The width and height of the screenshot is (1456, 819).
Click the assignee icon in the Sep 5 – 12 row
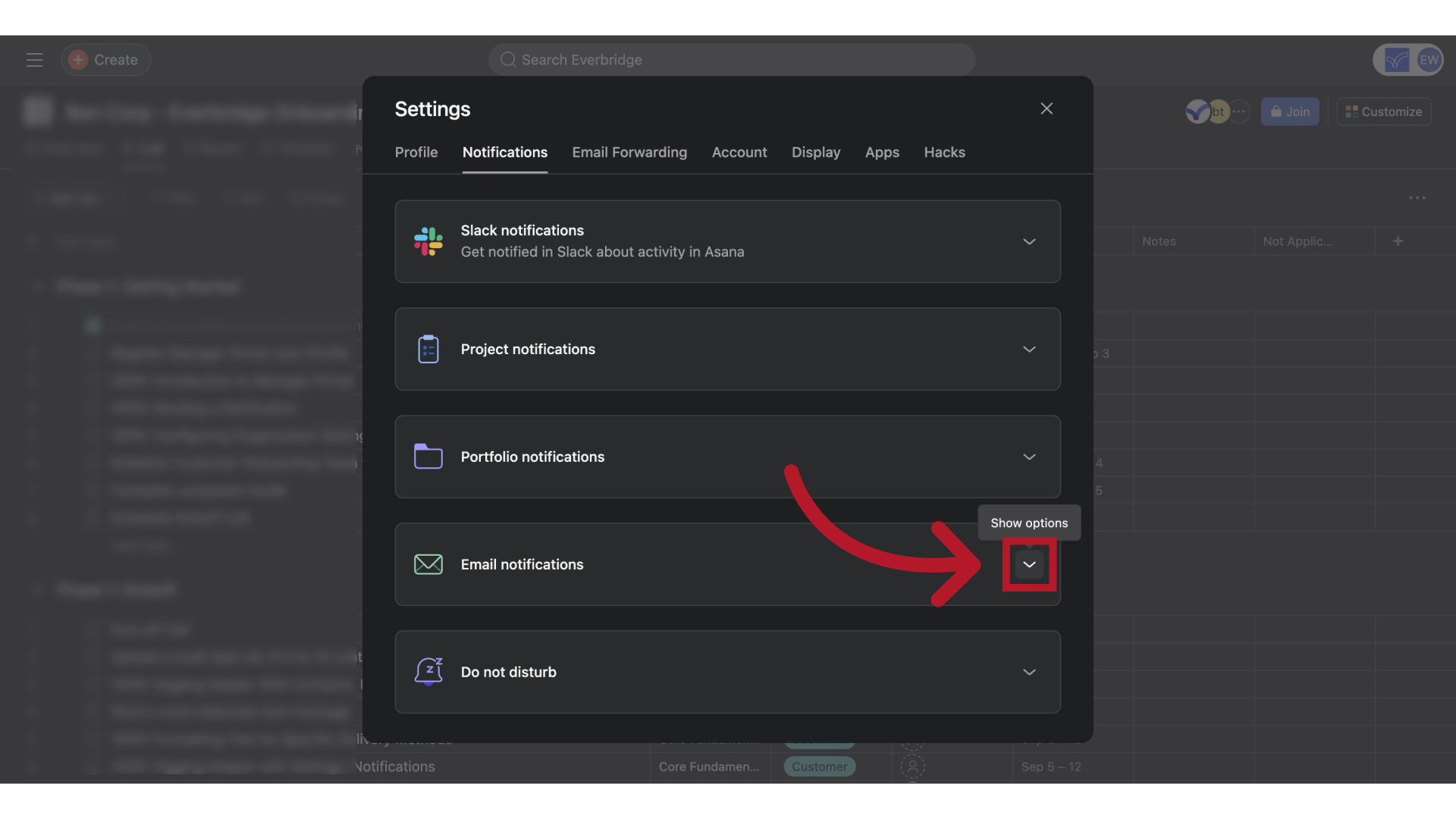912,767
